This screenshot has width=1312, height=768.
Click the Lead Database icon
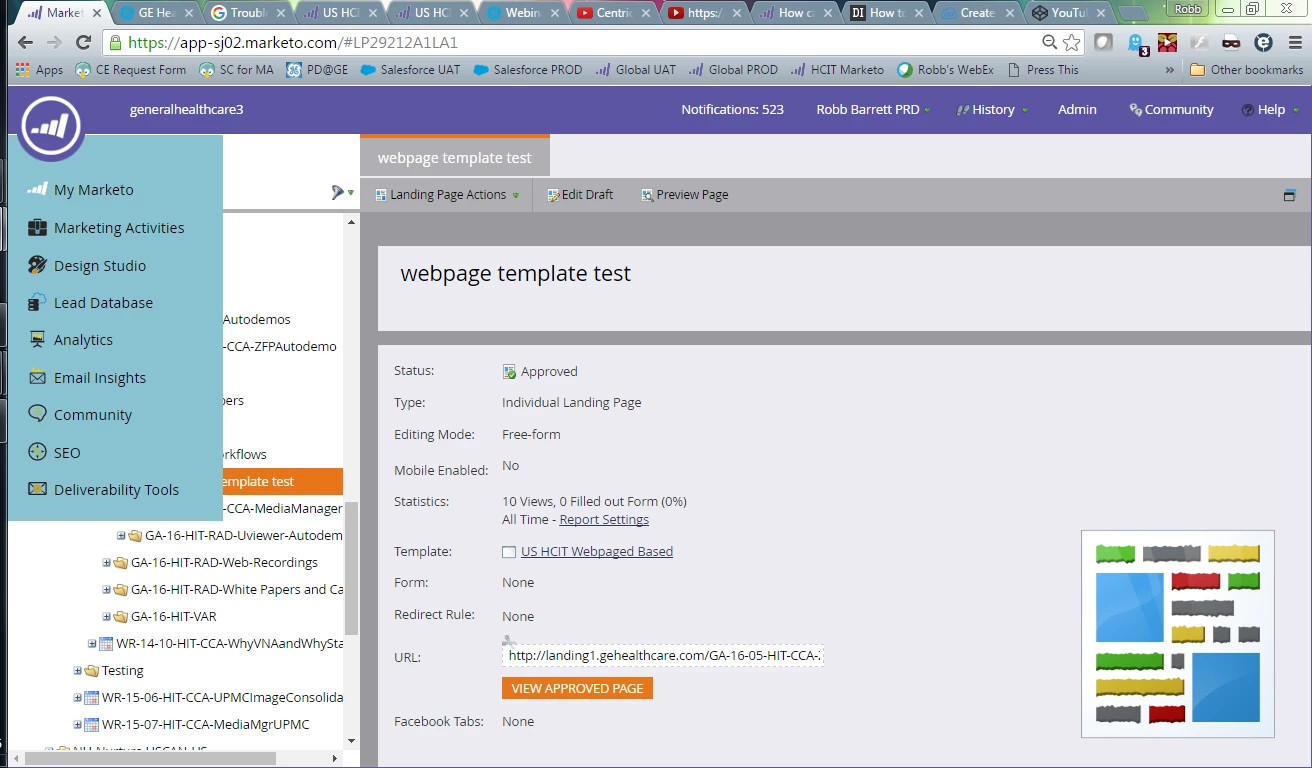(37, 302)
